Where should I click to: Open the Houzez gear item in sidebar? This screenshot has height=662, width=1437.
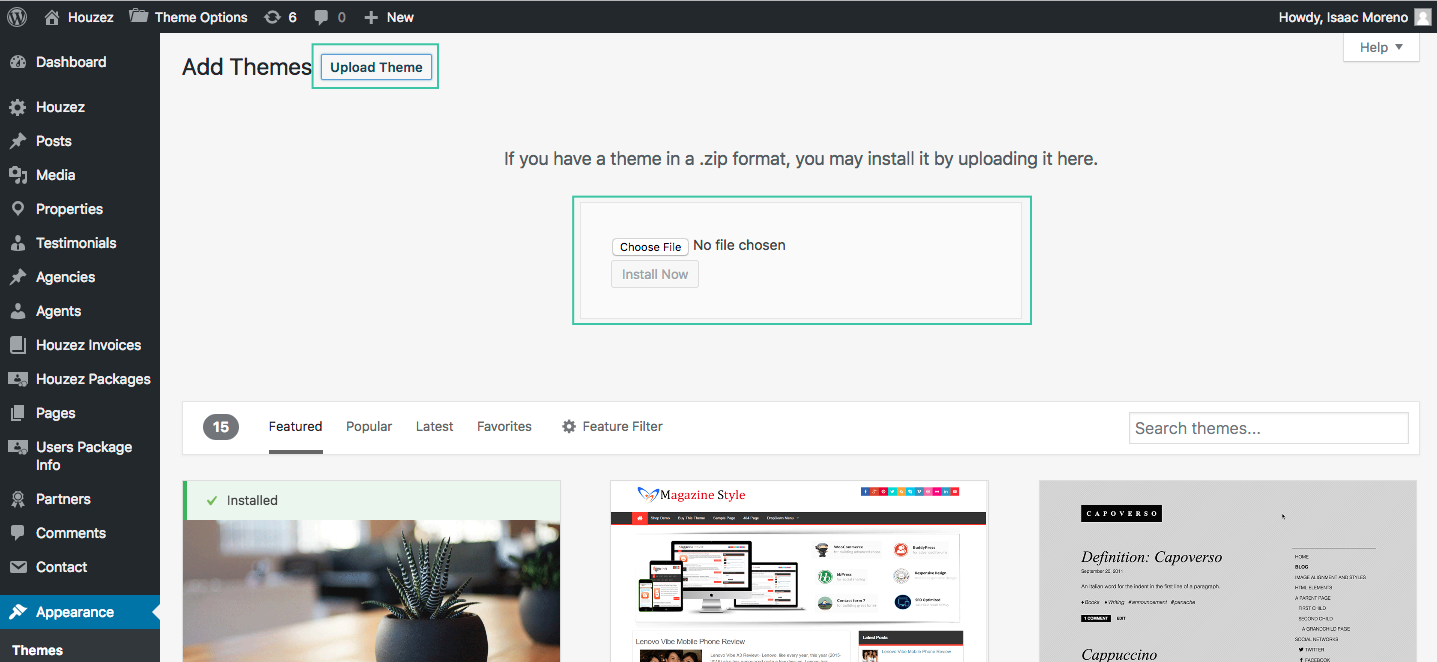point(18,107)
